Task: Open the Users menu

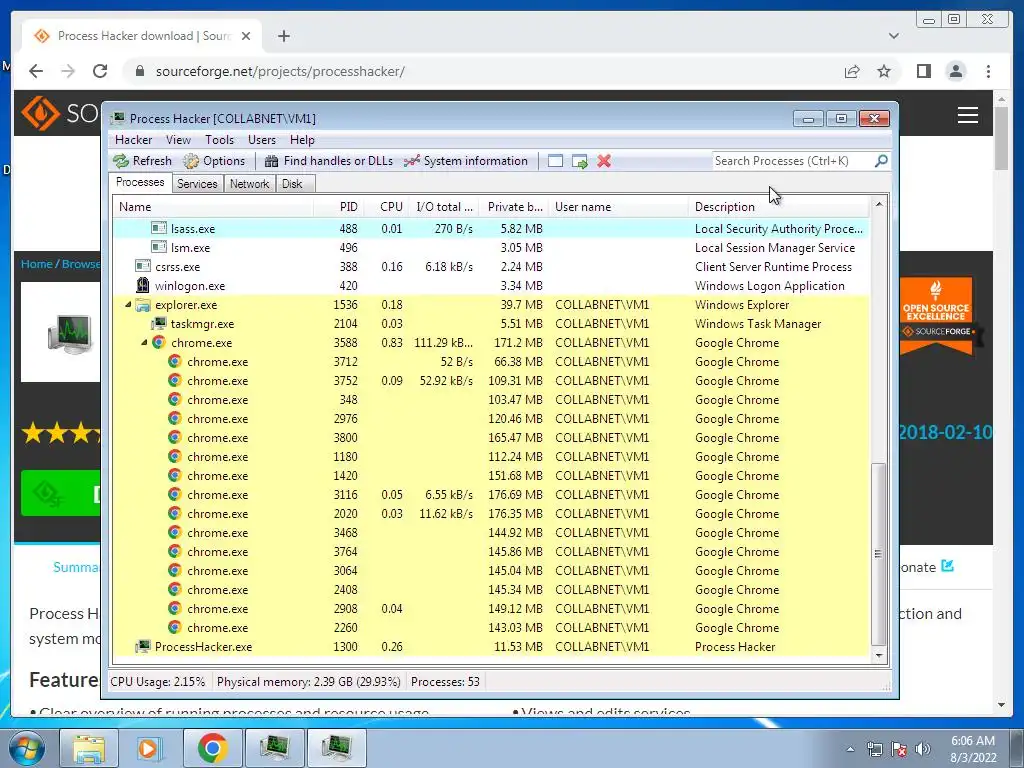Action: click(262, 140)
